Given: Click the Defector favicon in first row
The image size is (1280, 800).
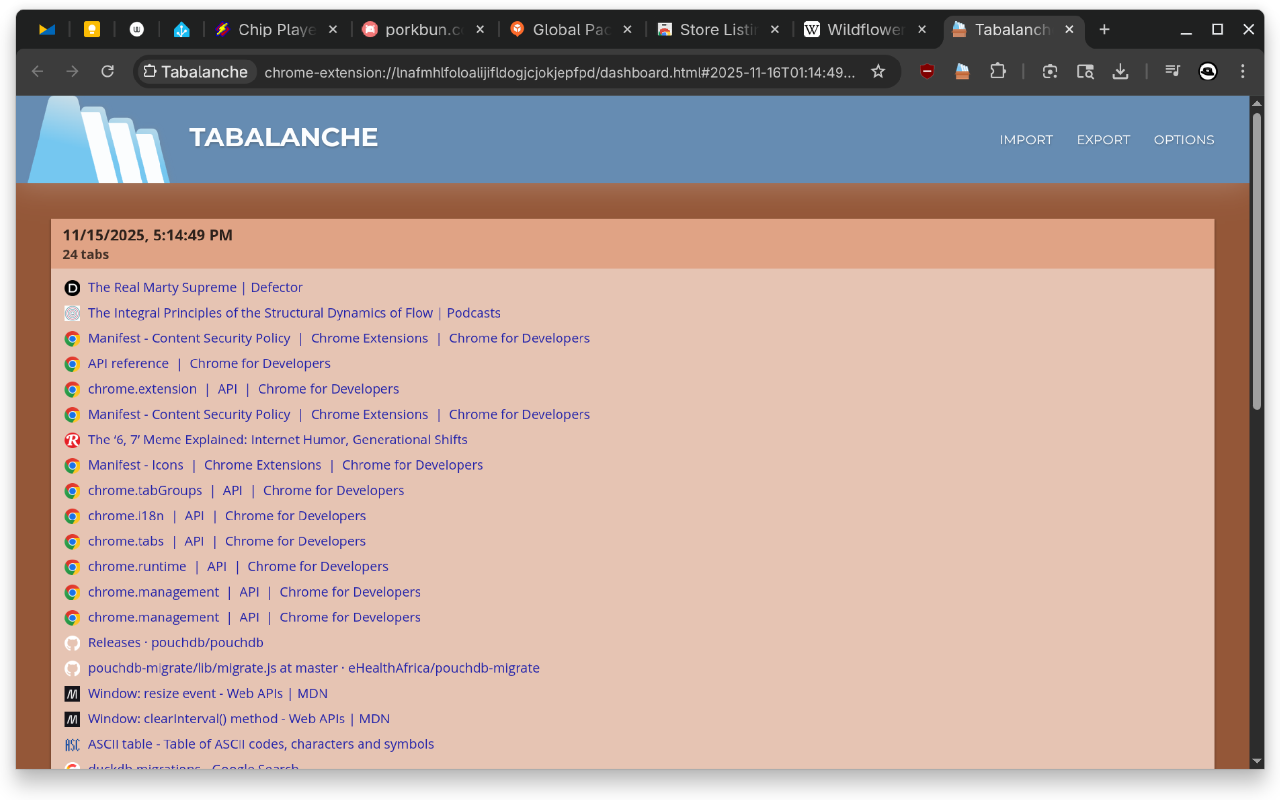Looking at the screenshot, I should [x=72, y=288].
